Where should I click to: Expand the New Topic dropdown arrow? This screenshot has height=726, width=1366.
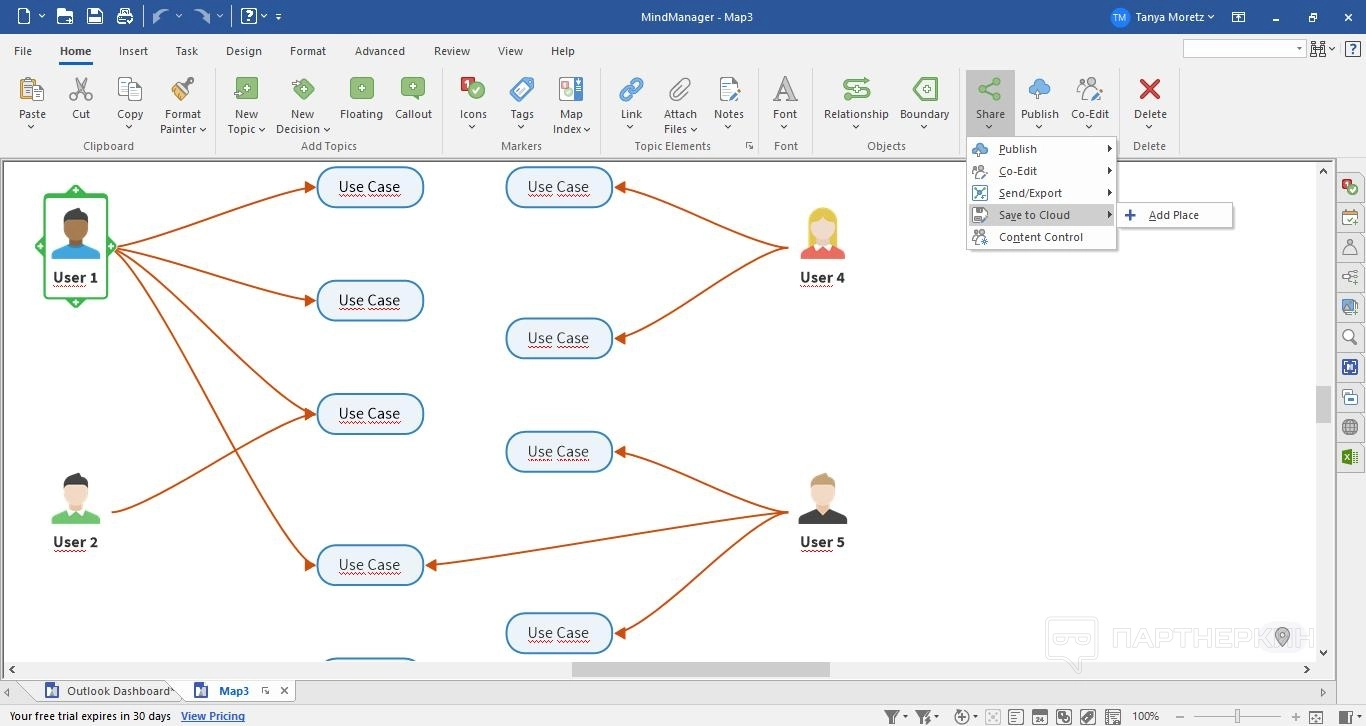261,130
